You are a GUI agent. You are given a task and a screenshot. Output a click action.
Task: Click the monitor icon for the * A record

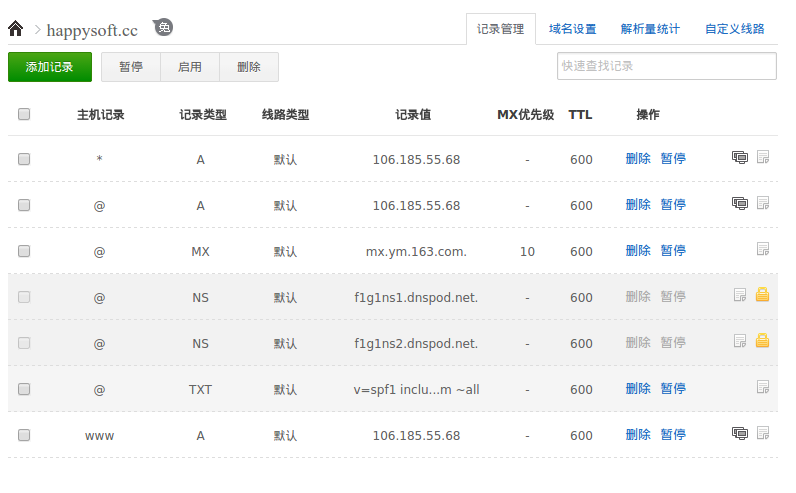740,158
